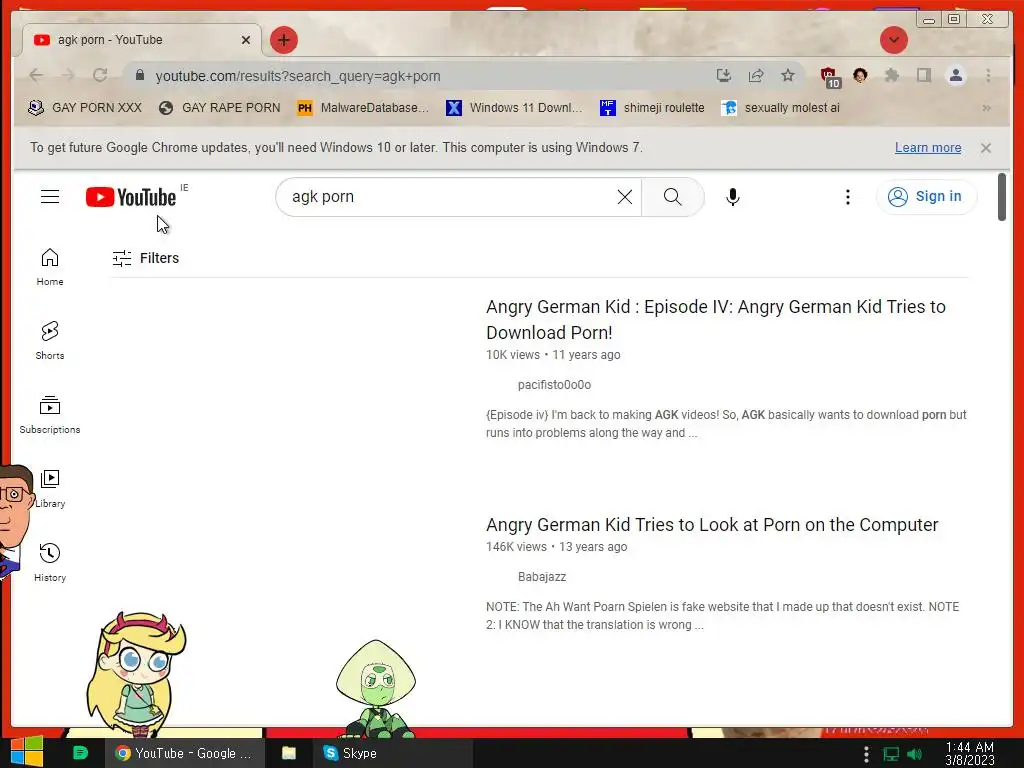Open File Explorer from taskbar
The width and height of the screenshot is (1024, 768).
coord(289,753)
